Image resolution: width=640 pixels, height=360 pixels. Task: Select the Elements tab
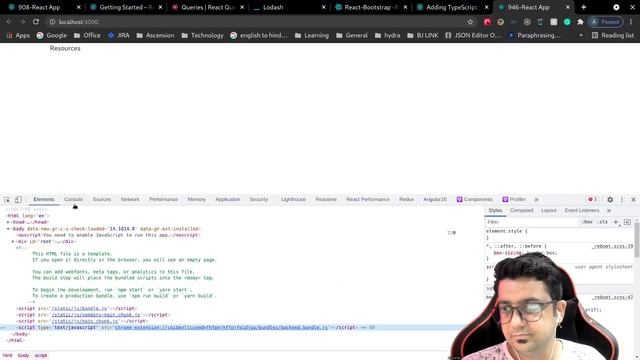[44, 200]
